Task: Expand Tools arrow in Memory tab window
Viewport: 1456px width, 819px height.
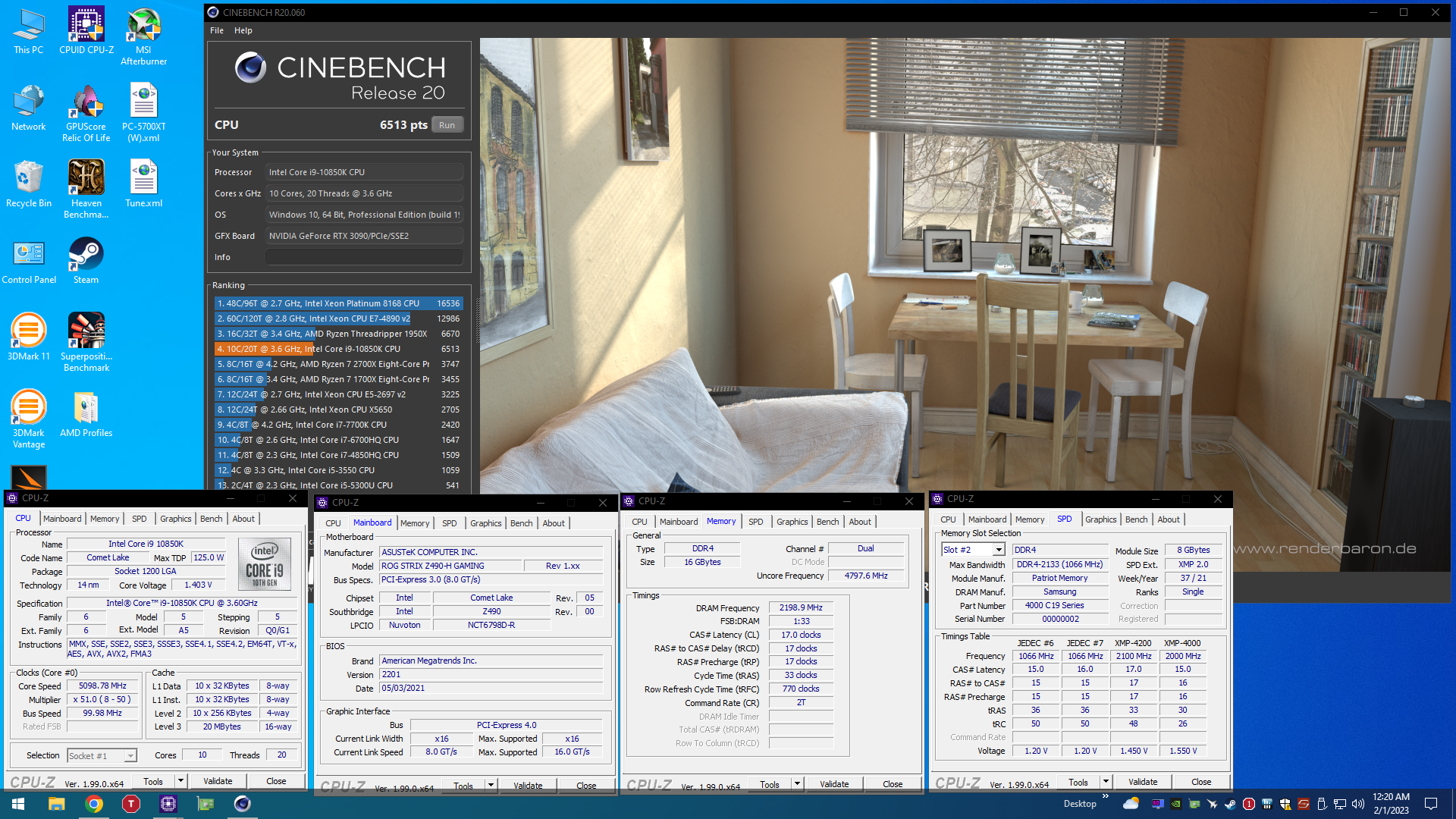Action: pyautogui.click(x=797, y=784)
